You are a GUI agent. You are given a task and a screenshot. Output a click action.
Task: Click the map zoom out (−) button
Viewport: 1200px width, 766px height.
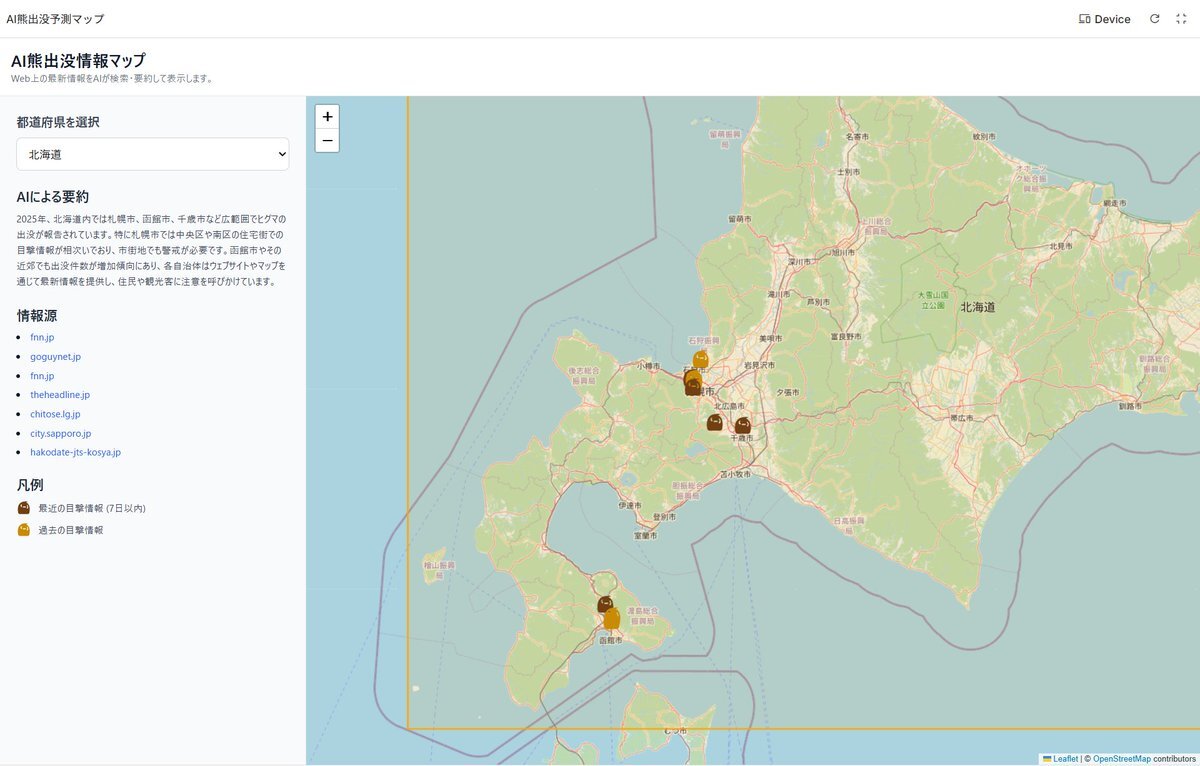point(327,141)
